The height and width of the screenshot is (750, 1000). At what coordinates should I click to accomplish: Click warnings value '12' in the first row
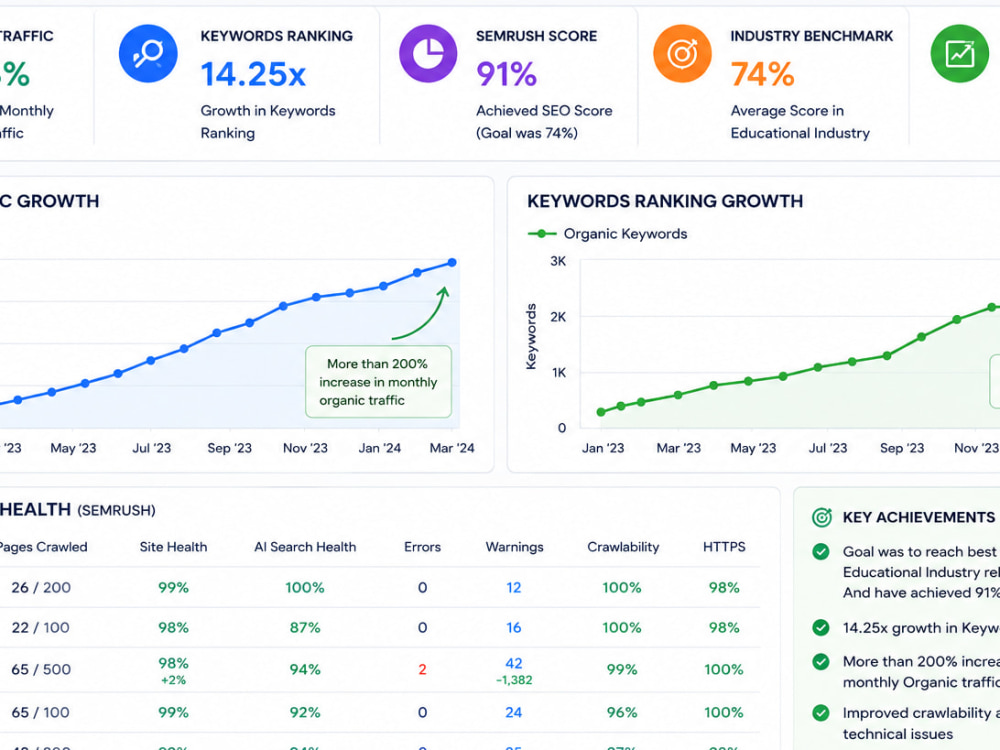click(x=514, y=587)
